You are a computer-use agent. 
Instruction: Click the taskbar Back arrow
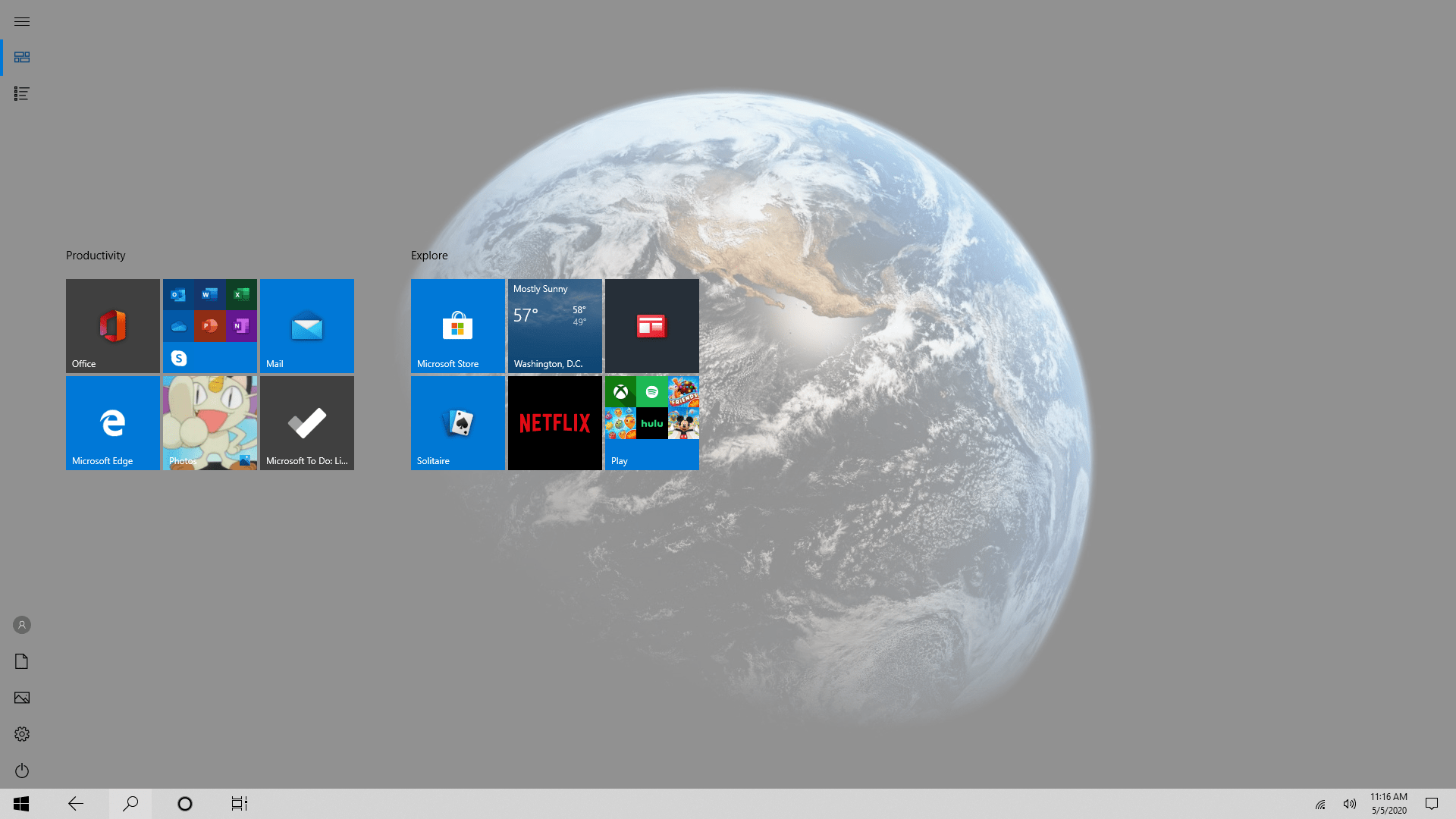(x=76, y=804)
